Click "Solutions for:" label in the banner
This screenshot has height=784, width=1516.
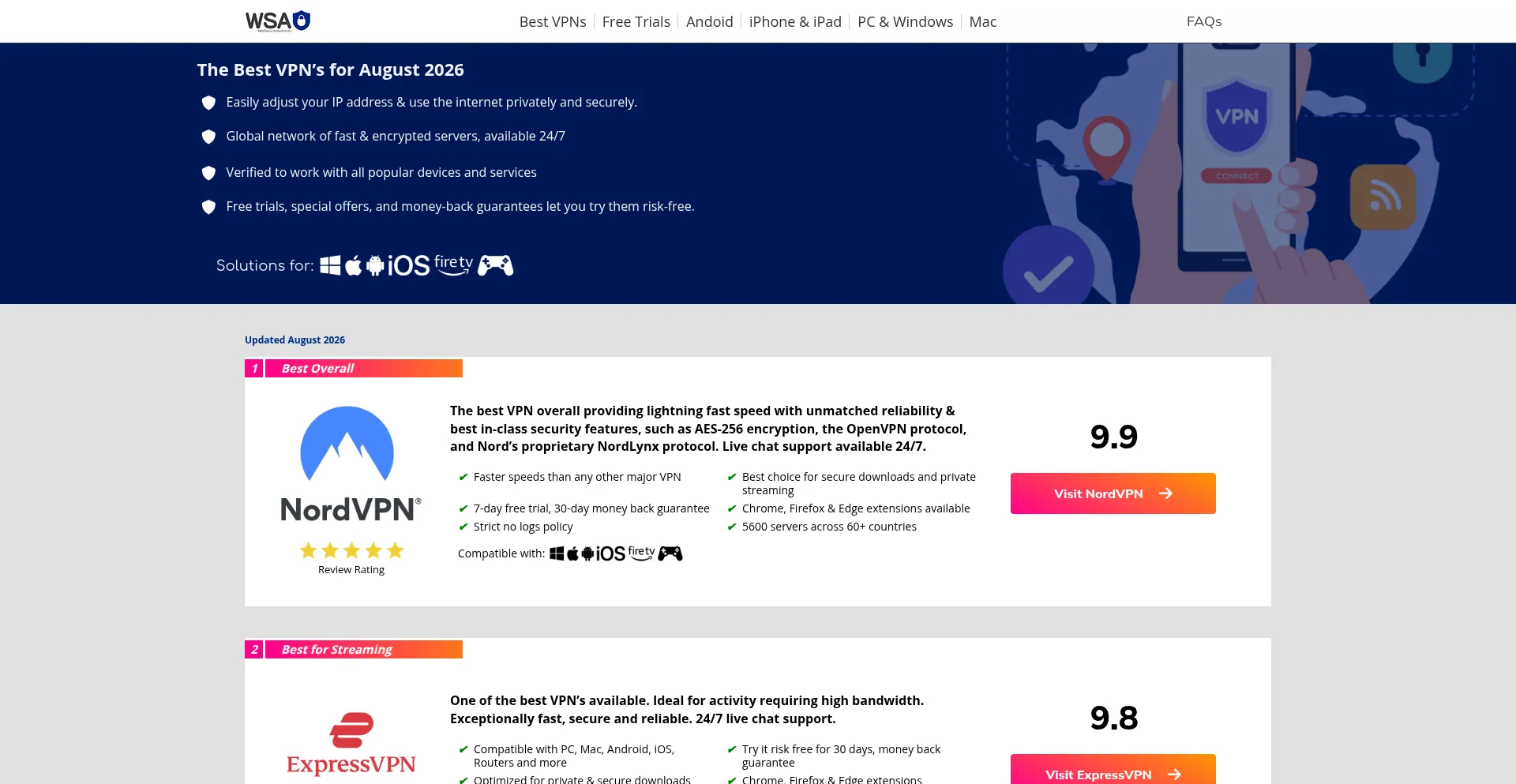(x=265, y=265)
